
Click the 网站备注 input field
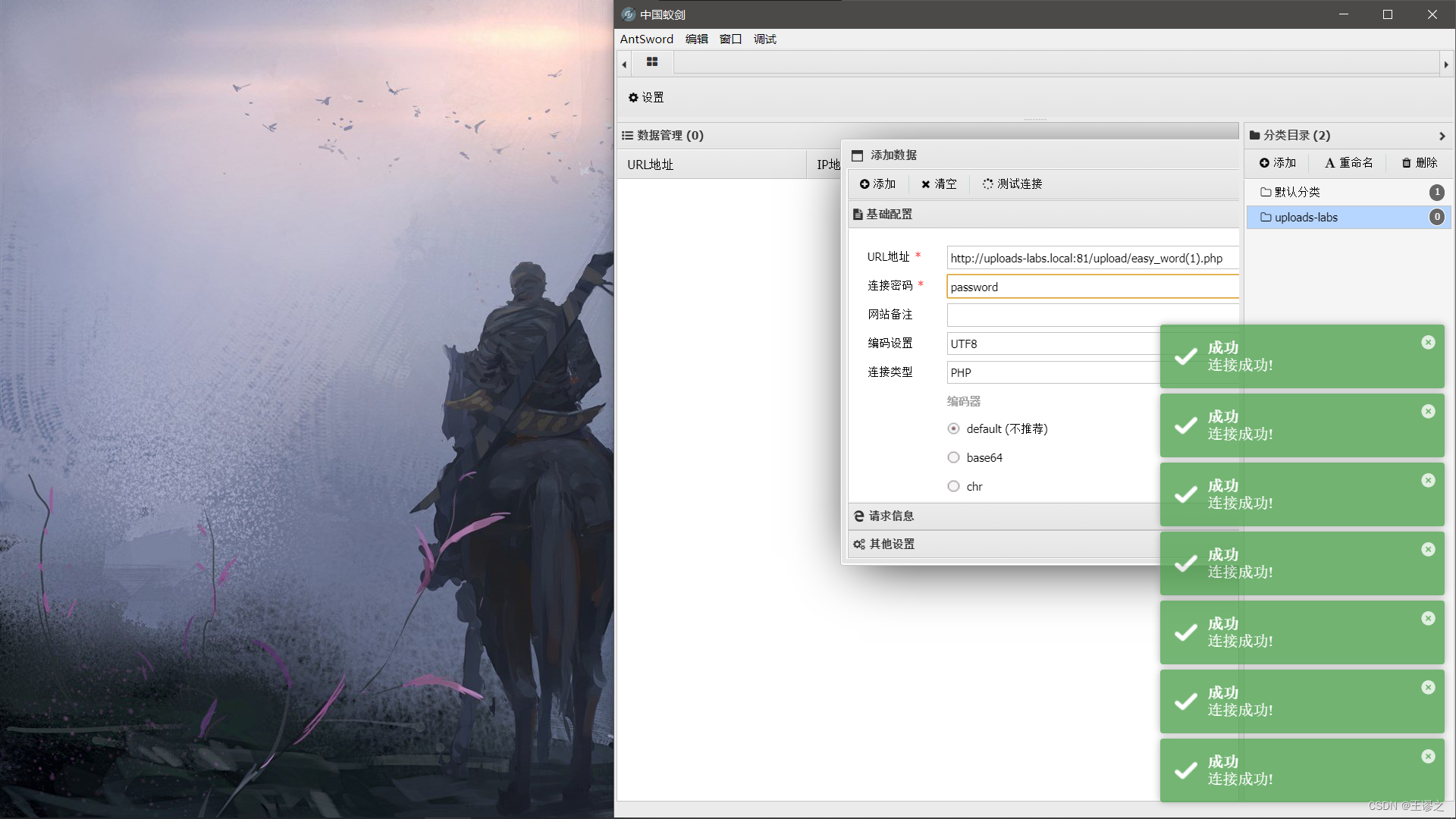[1093, 315]
